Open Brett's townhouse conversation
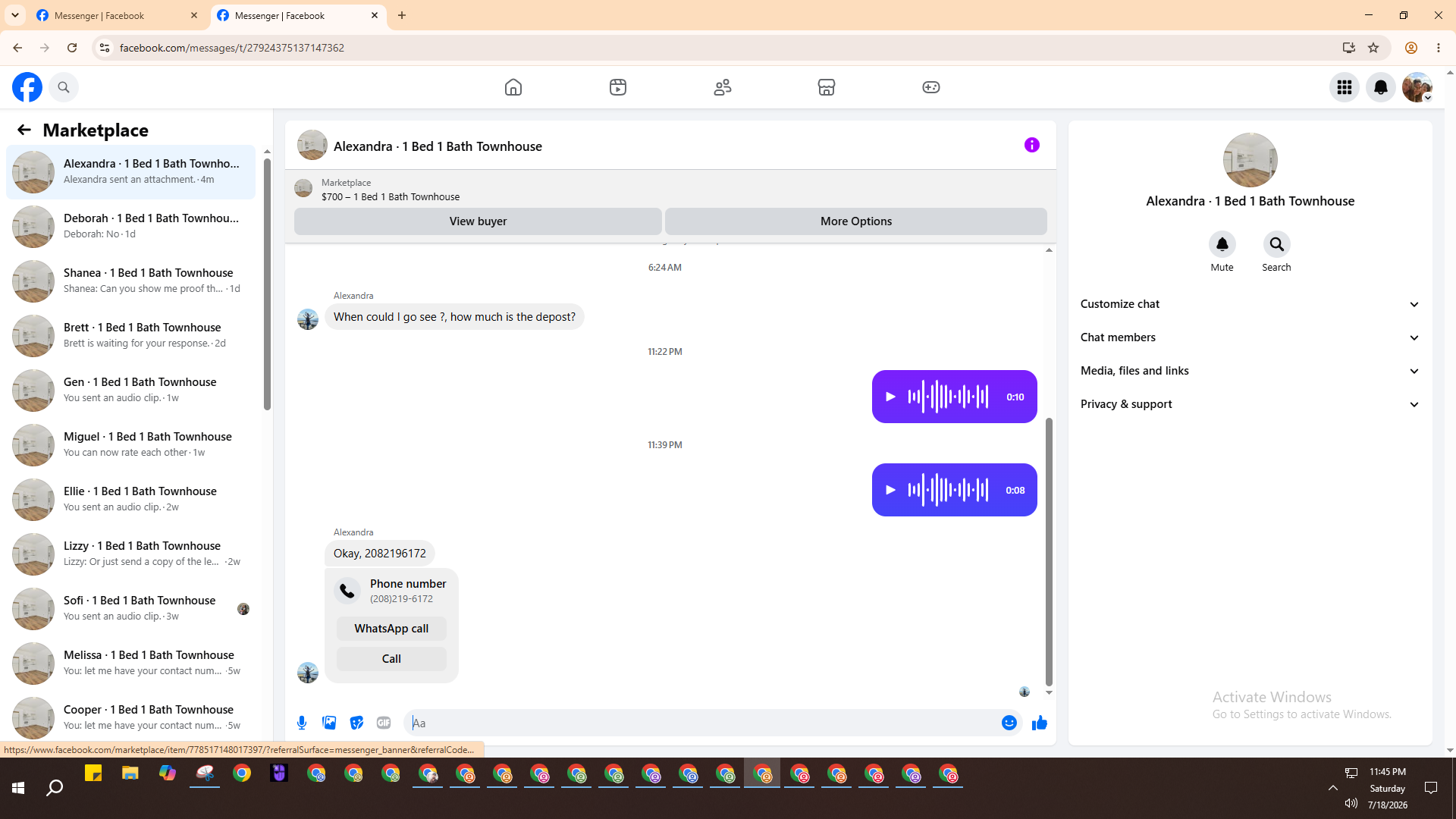This screenshot has width=1456, height=819. [130, 335]
